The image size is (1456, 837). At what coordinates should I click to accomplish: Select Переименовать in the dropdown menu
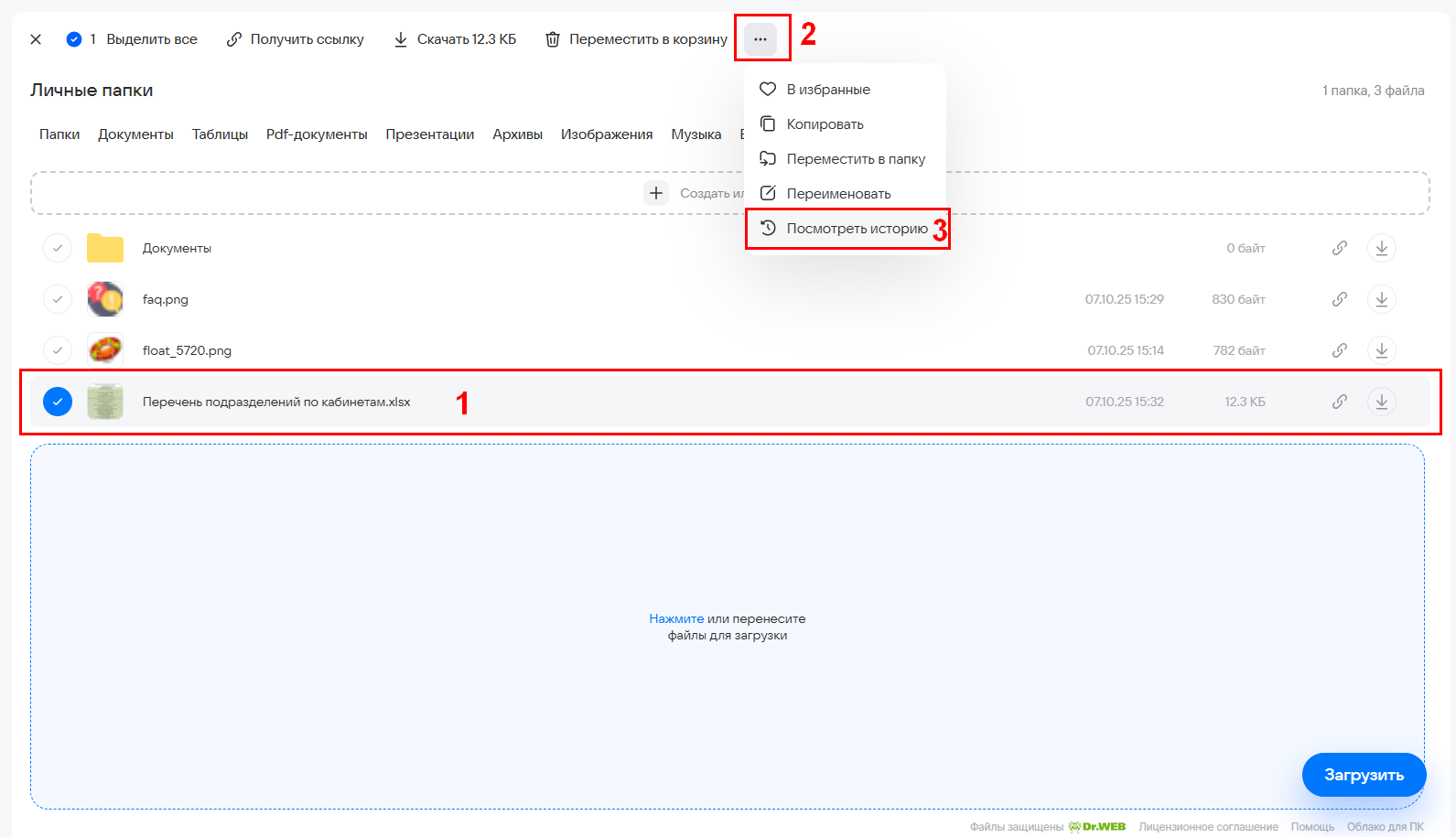coord(838,194)
